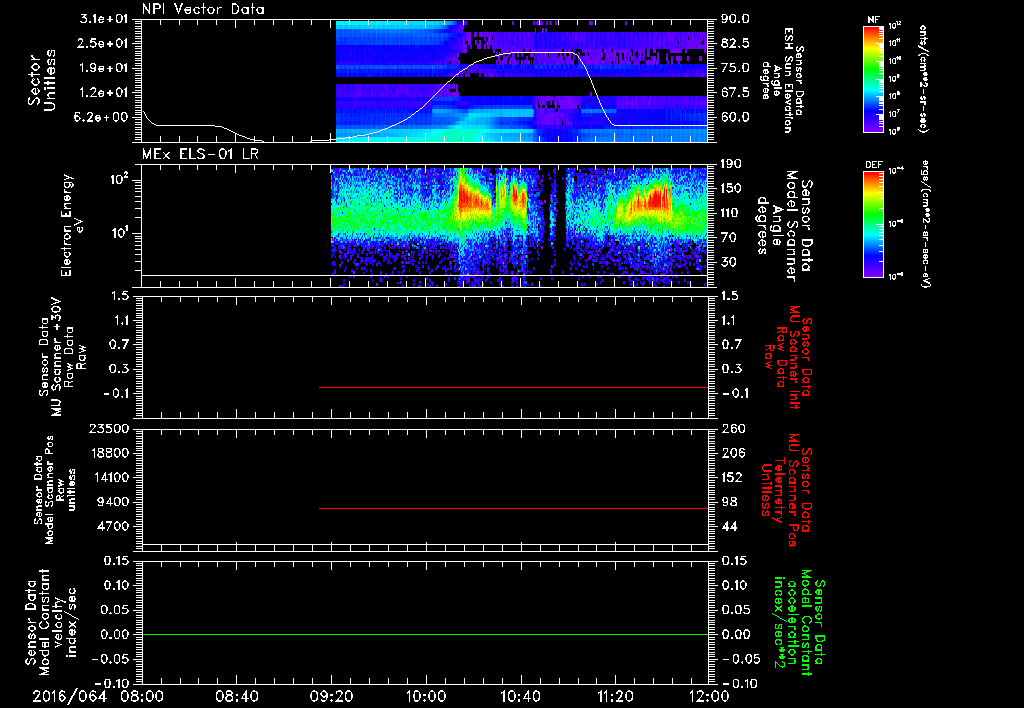Click the 08:40 time tick

[x=236, y=696]
